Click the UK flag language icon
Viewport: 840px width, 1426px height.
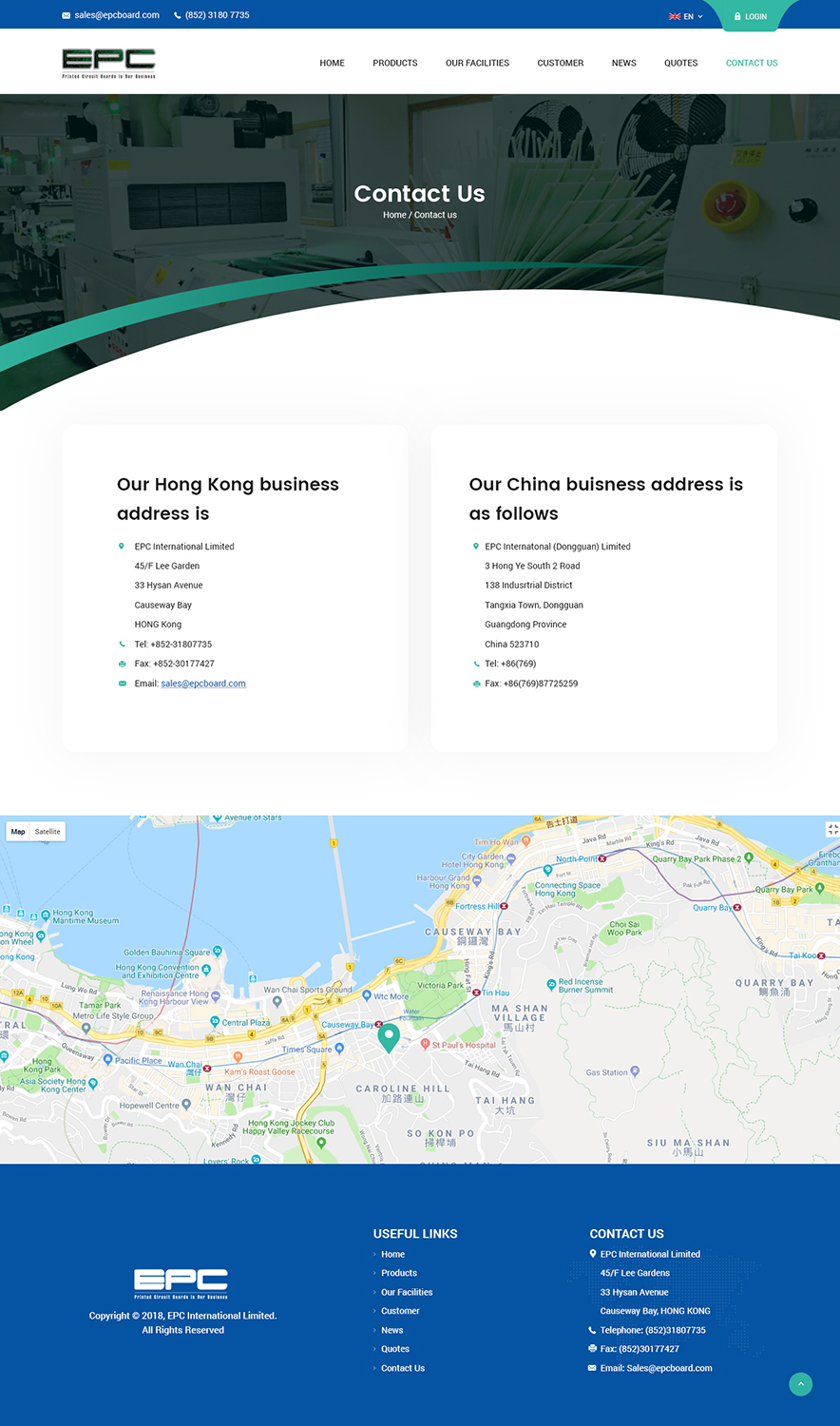pyautogui.click(x=675, y=16)
